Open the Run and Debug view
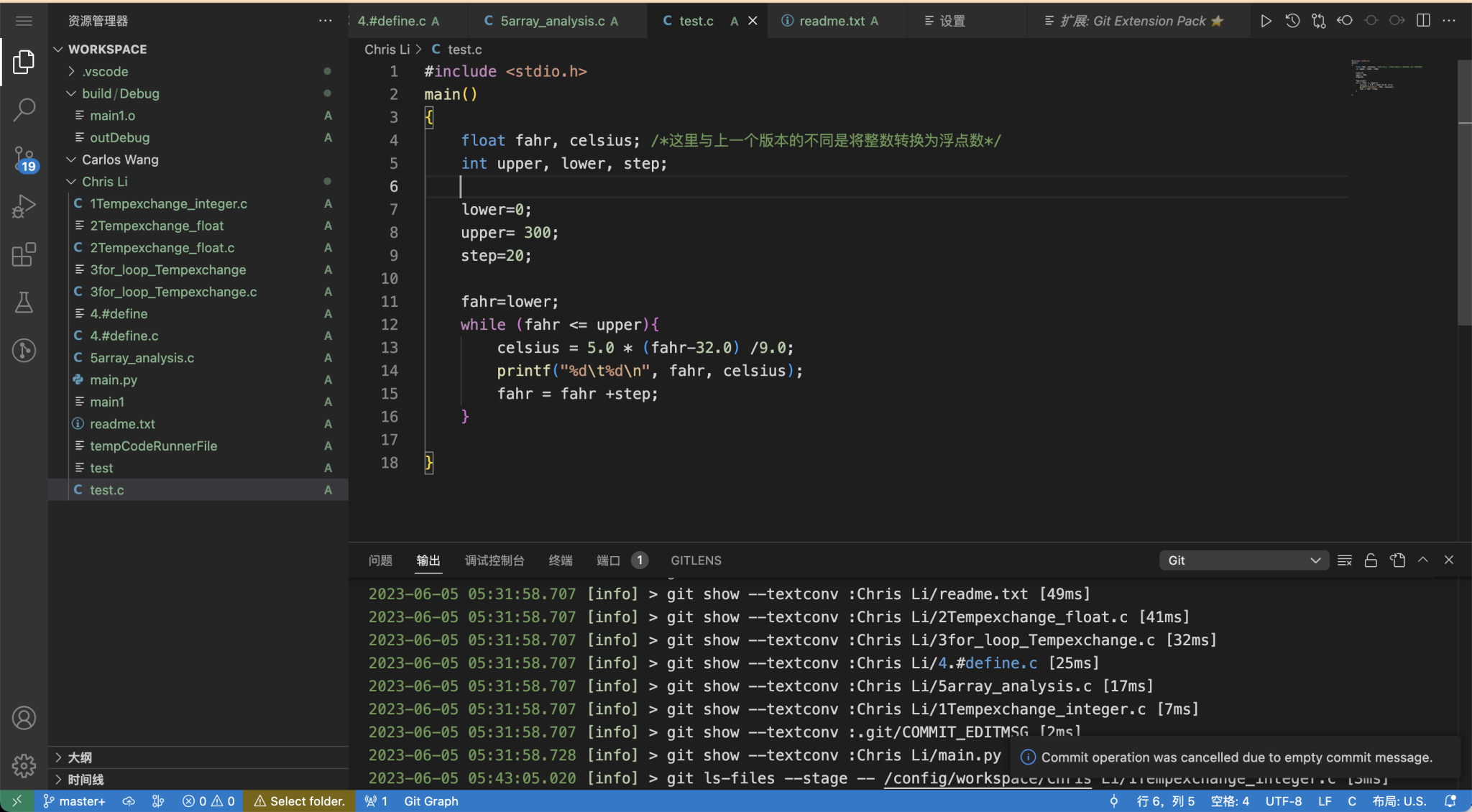1472x812 pixels. tap(24, 206)
